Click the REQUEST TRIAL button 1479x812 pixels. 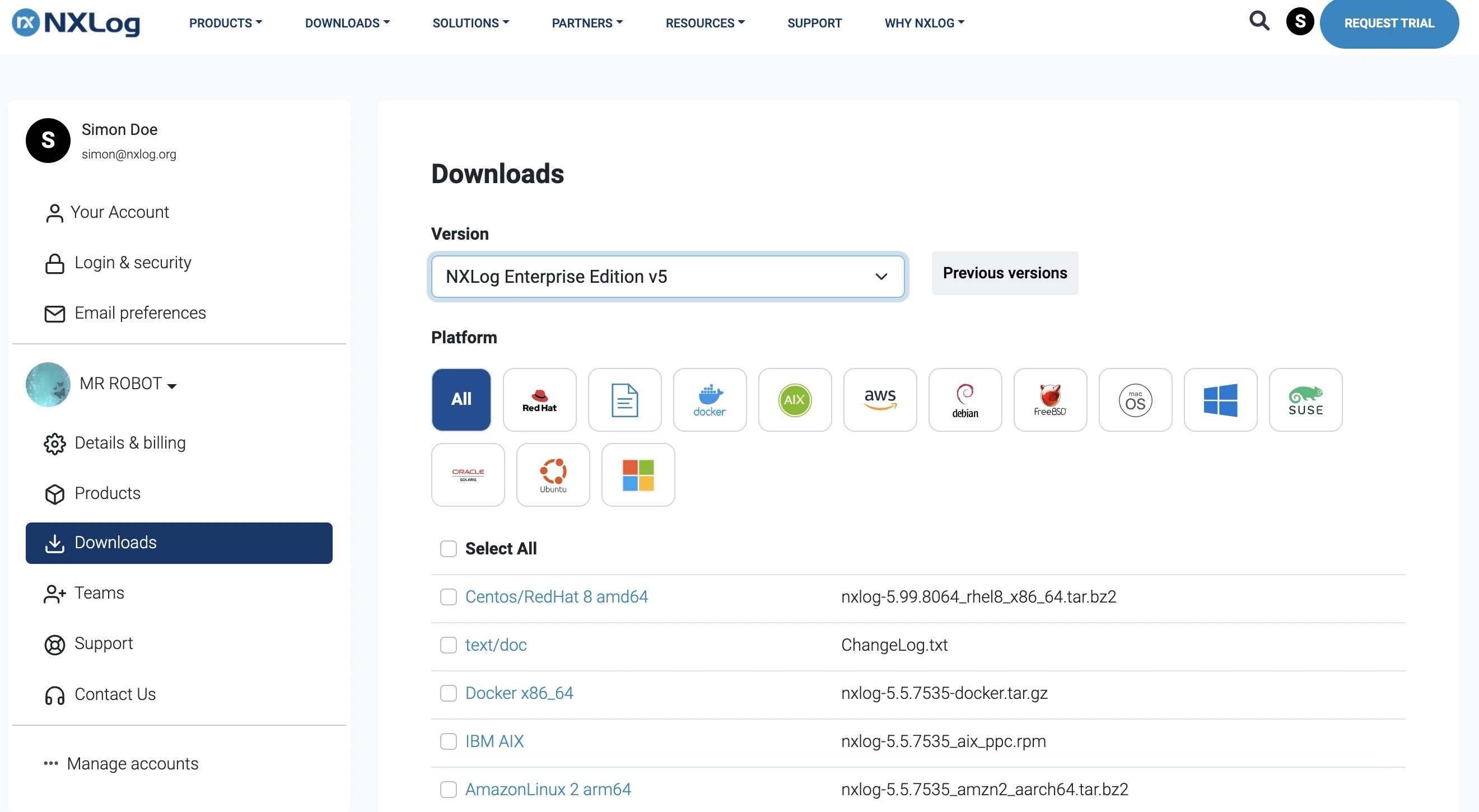1389,23
